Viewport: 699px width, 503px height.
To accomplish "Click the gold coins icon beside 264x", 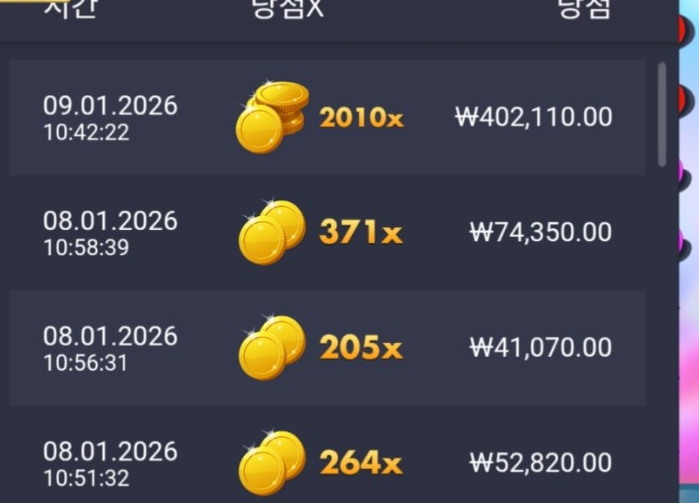I will tap(272, 463).
